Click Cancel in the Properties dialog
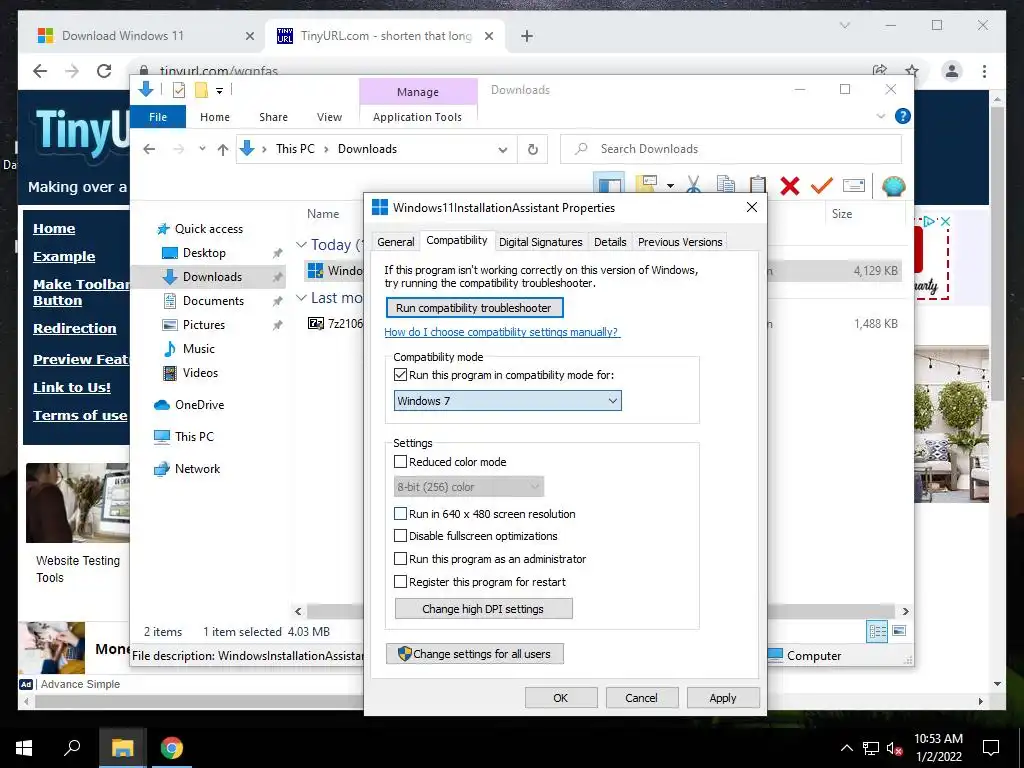This screenshot has height=768, width=1024. (x=642, y=697)
